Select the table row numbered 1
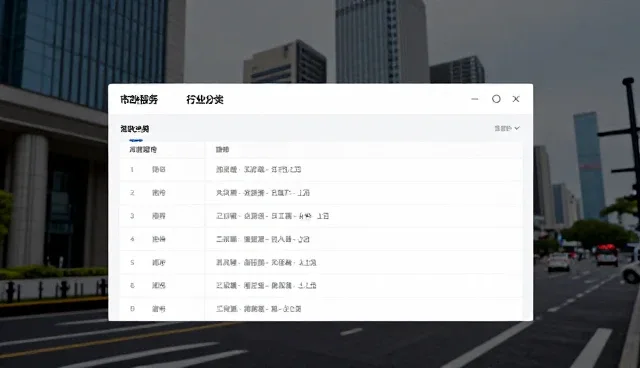Viewport: 640px width, 368px height. point(321,169)
